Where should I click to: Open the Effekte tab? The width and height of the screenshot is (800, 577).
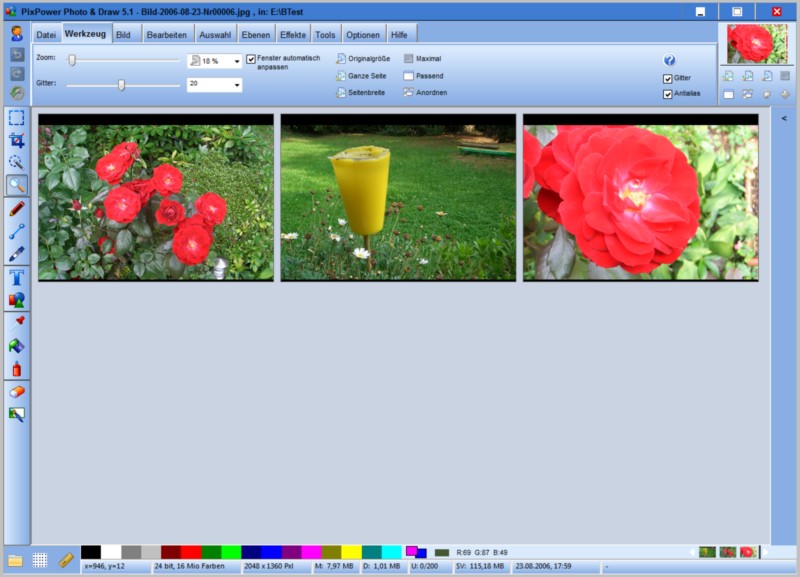pyautogui.click(x=293, y=35)
